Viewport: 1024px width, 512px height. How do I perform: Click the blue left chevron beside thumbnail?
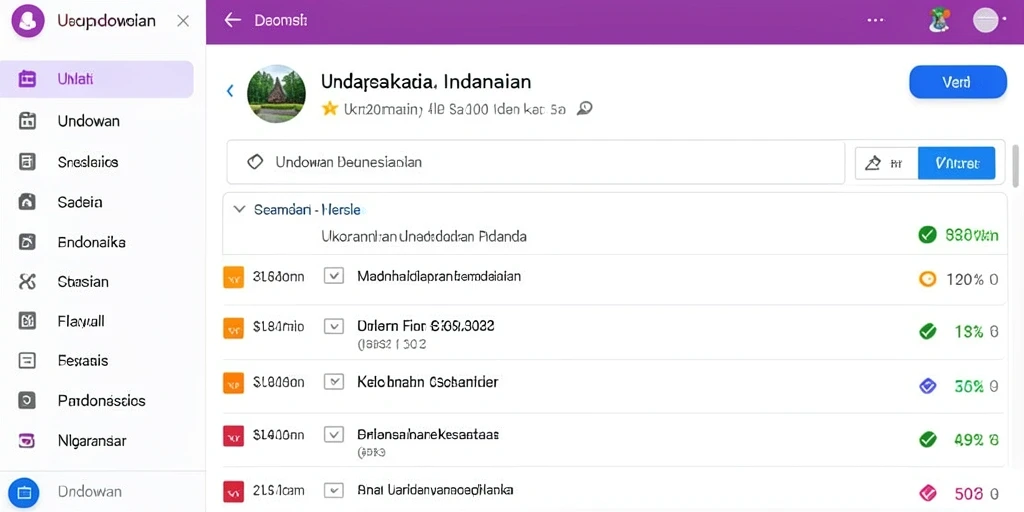pyautogui.click(x=230, y=91)
